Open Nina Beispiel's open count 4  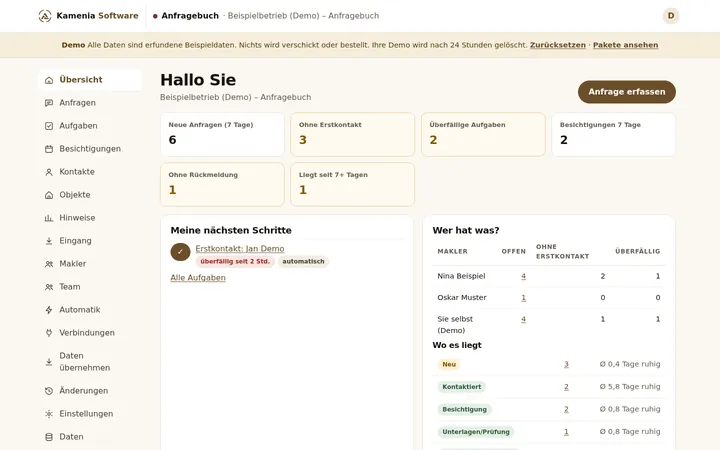click(523, 276)
